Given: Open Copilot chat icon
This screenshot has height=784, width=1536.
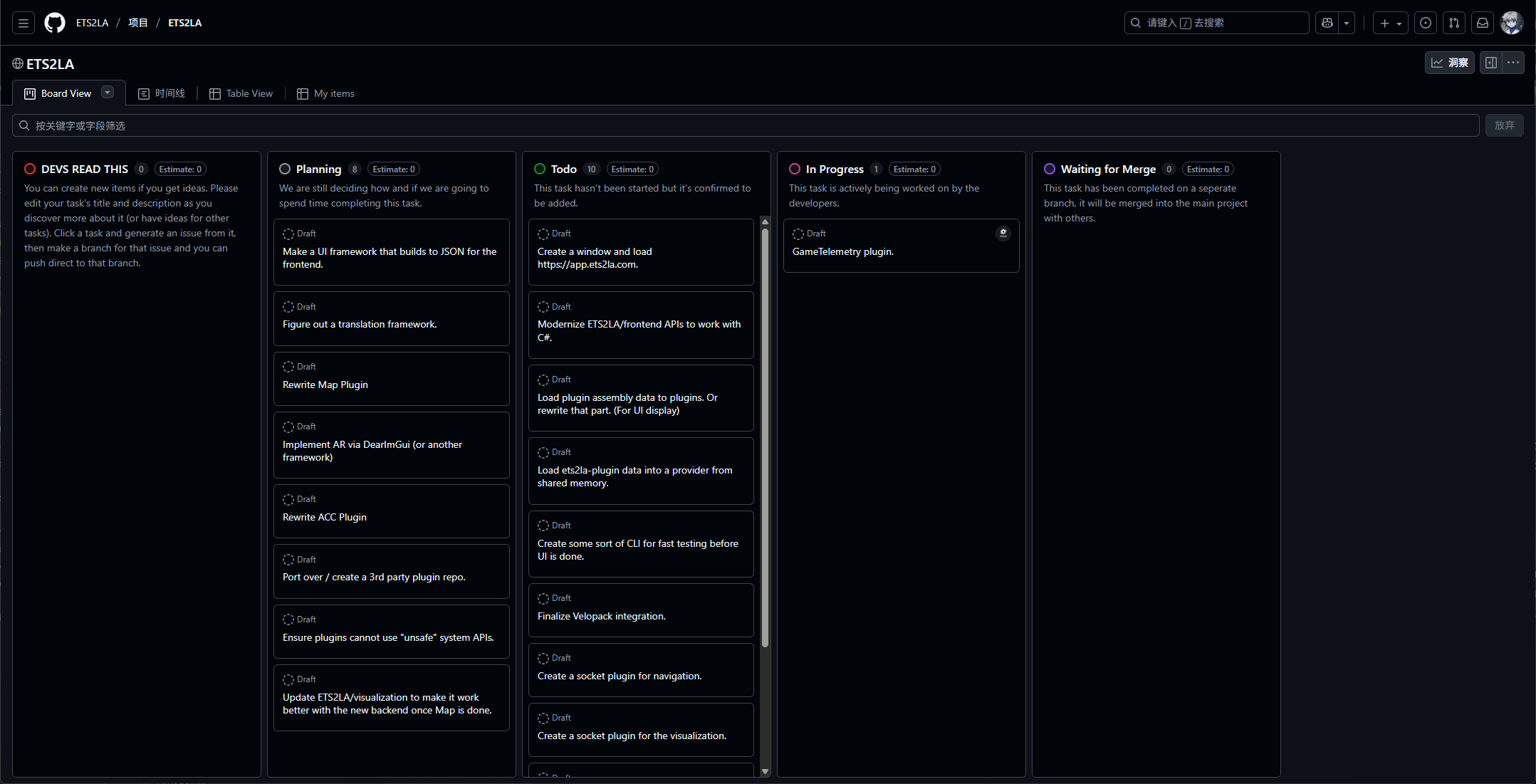Looking at the screenshot, I should (1327, 23).
